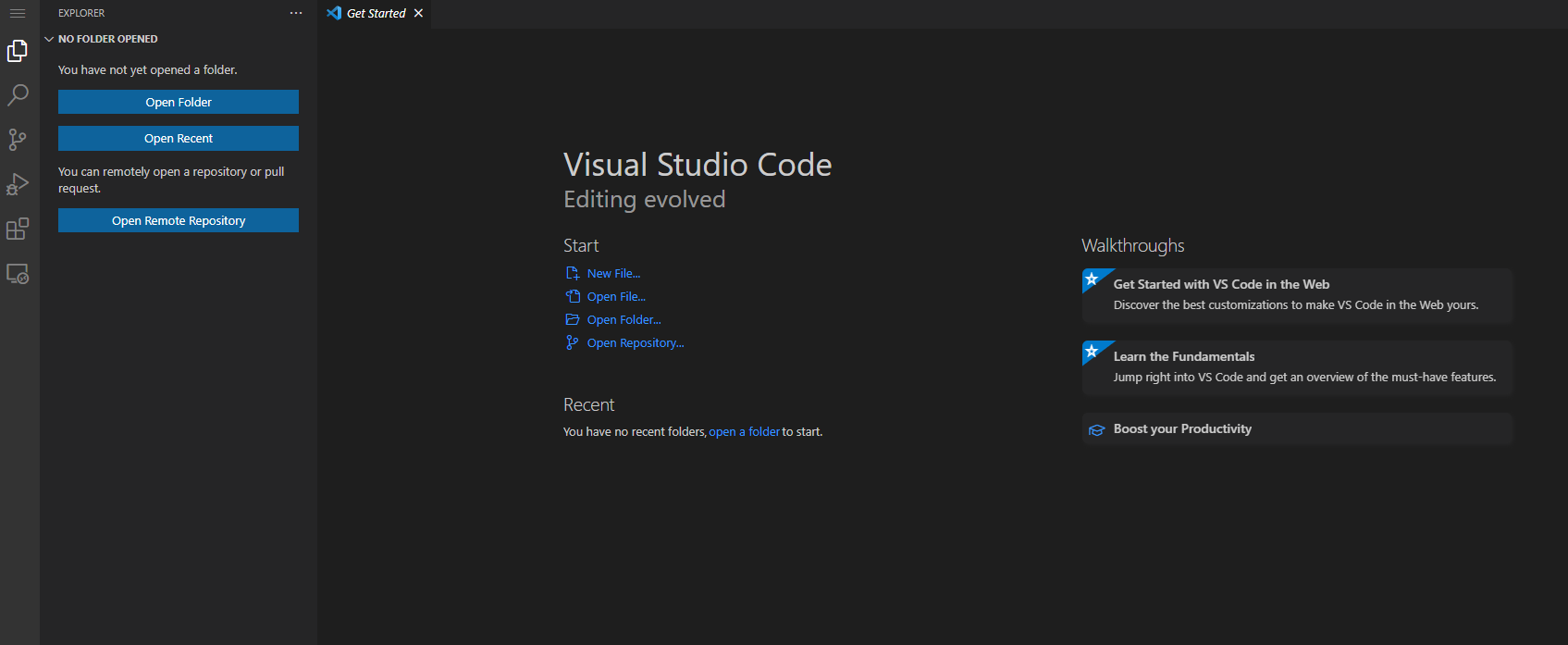Open Get Started with VS Code in the Web walkthrough
Viewport: 1568px width, 645px height.
[x=1297, y=295]
